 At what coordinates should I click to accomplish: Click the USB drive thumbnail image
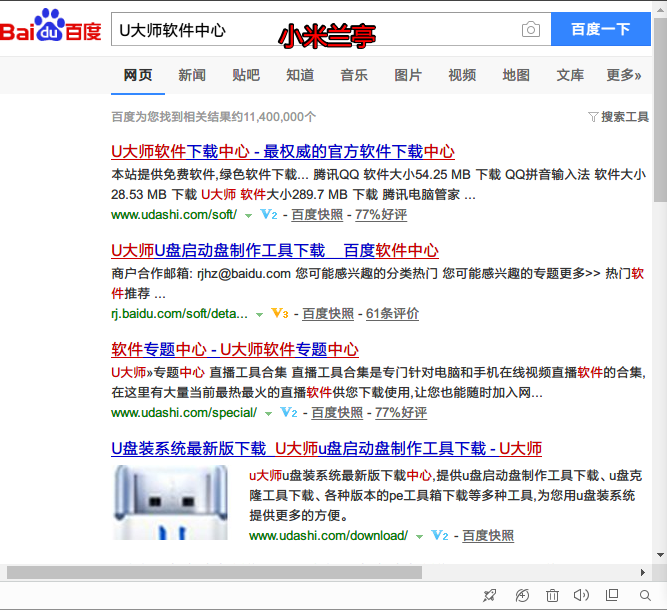(x=170, y=502)
